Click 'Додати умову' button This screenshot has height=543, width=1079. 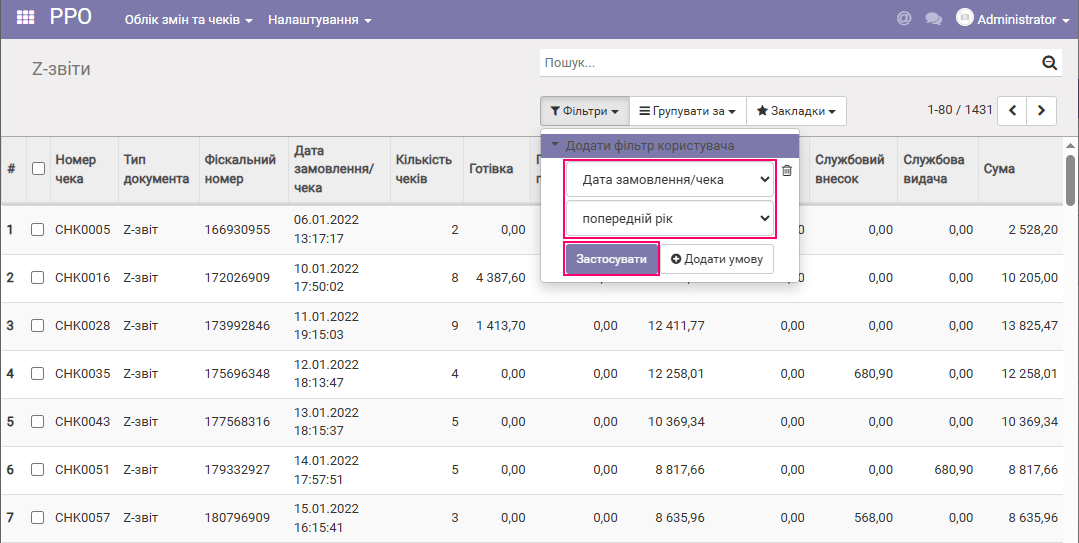click(x=717, y=259)
